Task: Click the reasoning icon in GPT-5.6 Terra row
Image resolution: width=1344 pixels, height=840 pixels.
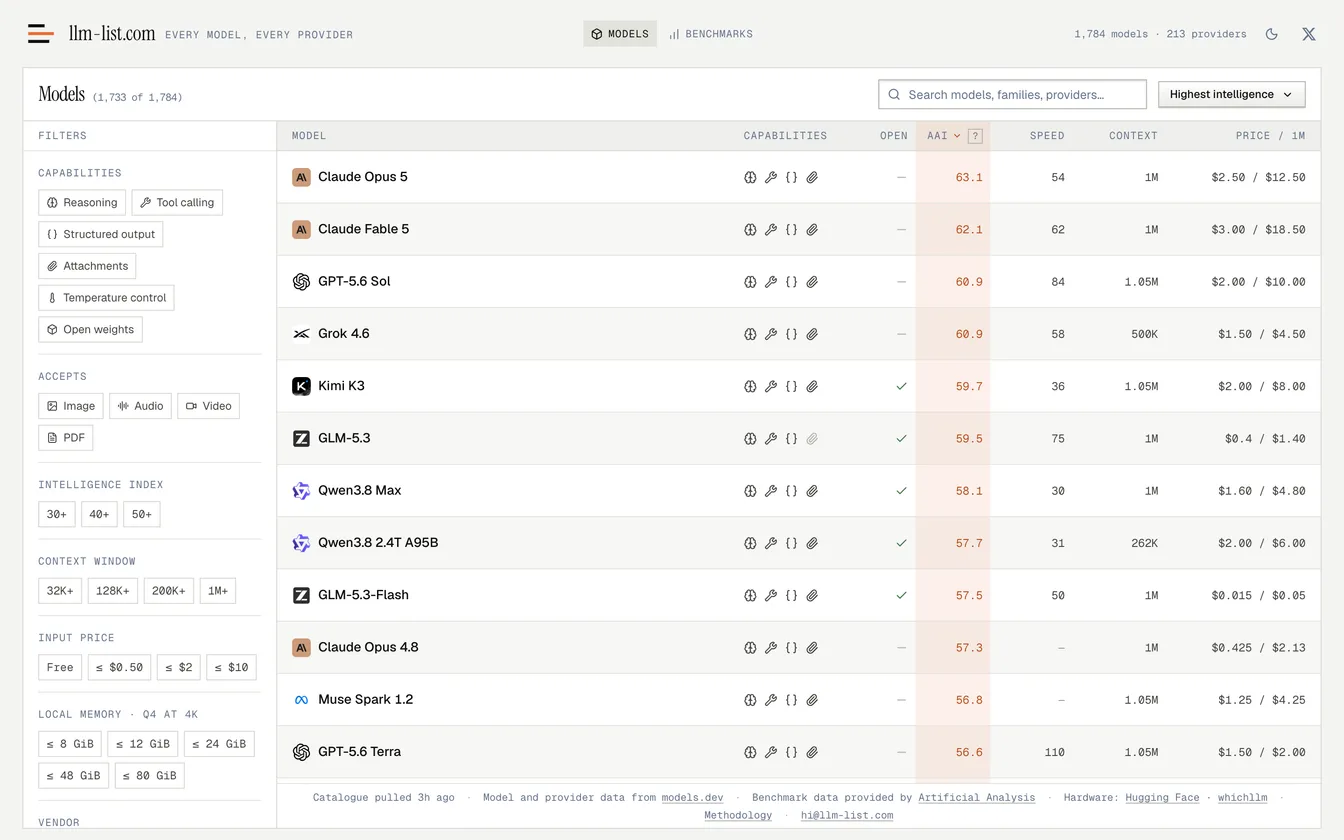Action: 750,752
